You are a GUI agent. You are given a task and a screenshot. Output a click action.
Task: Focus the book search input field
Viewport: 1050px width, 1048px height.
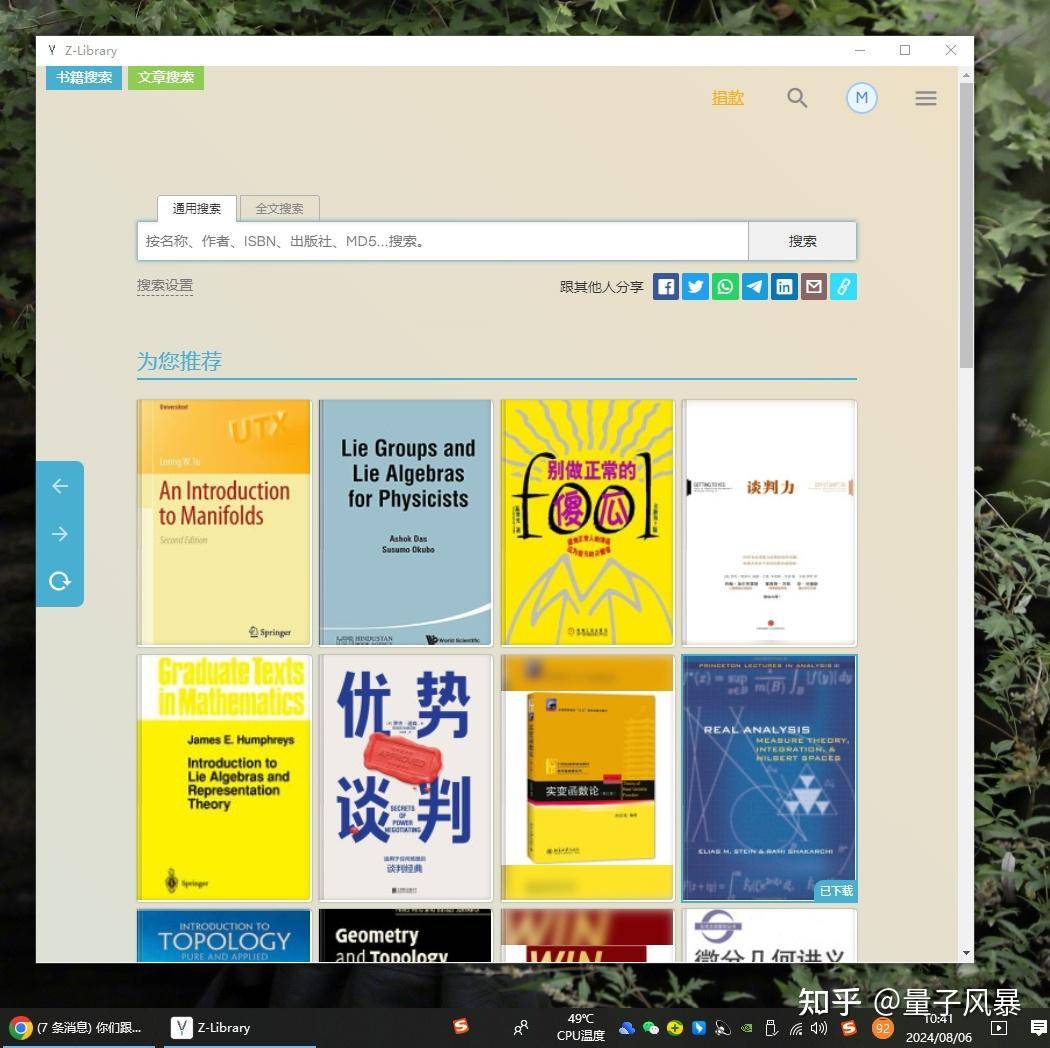coord(443,241)
